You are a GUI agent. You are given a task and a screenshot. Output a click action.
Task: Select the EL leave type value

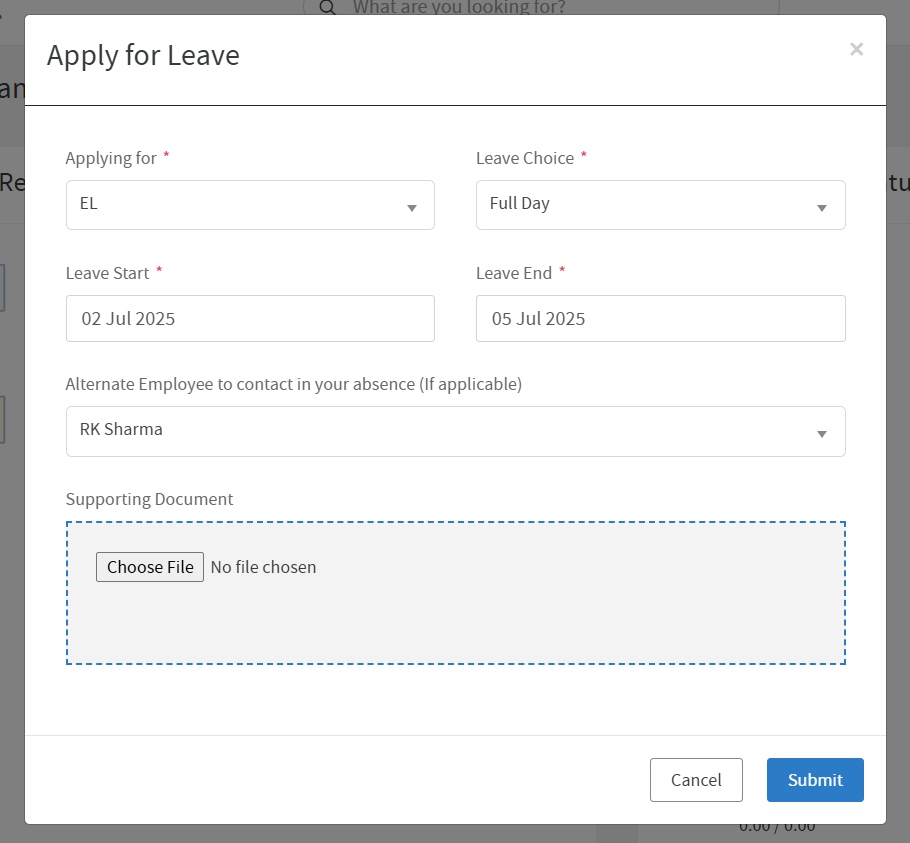pos(89,204)
